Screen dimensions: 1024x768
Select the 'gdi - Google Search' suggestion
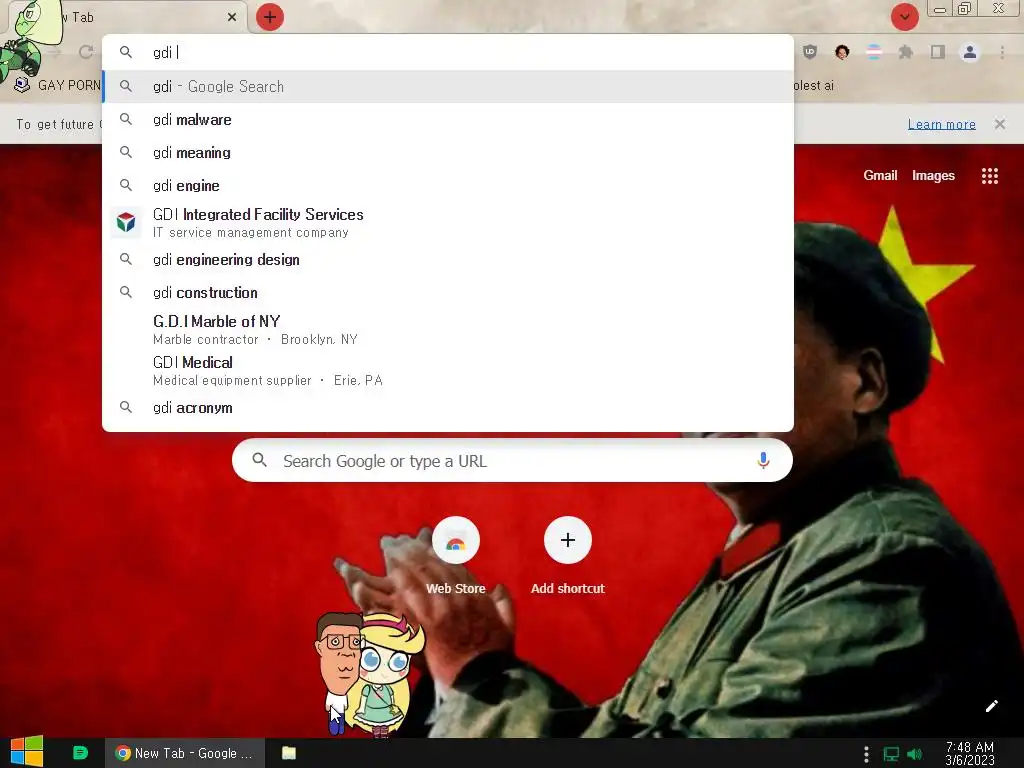point(448,86)
